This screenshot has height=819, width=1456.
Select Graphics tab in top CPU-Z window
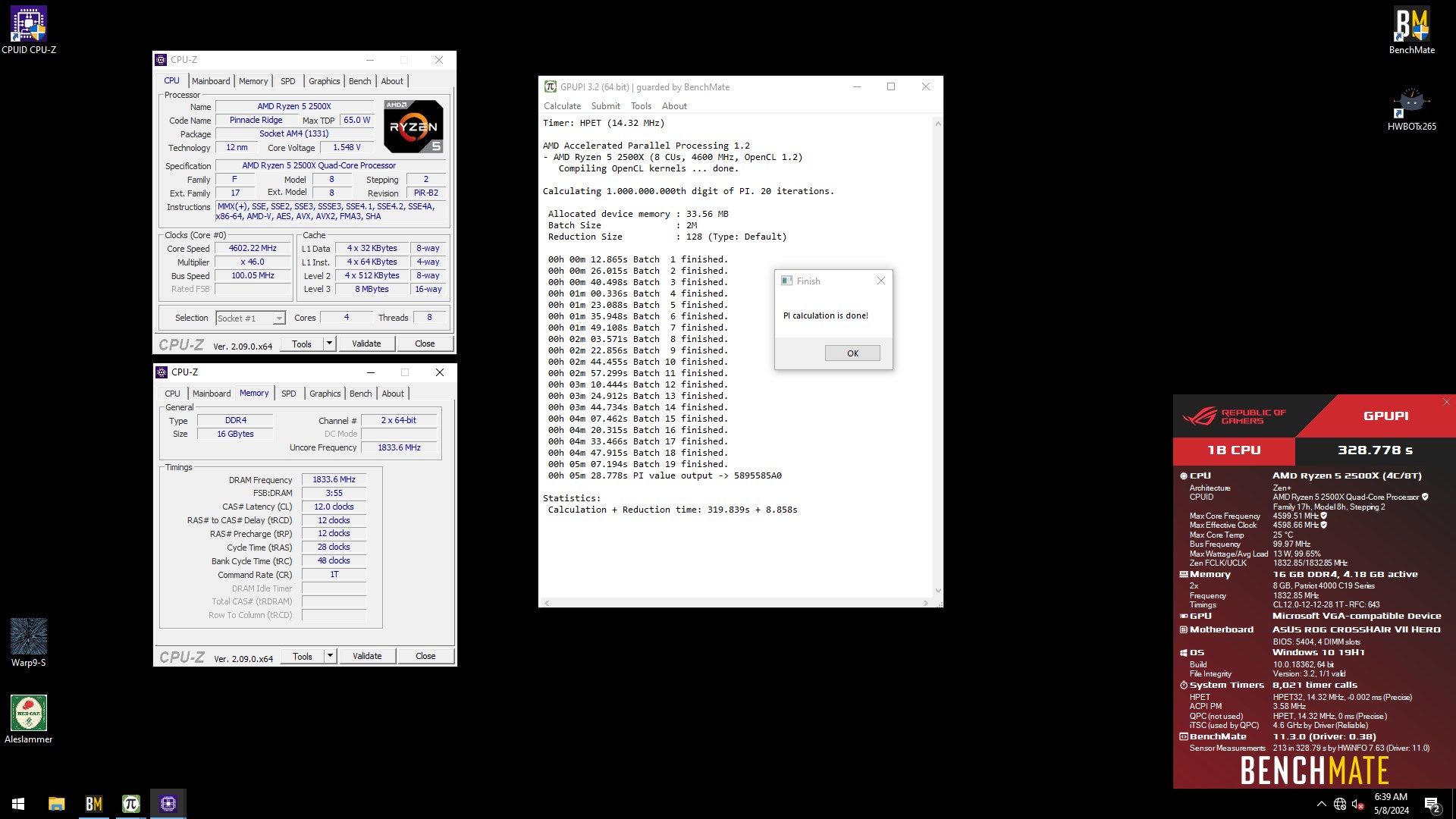pos(324,81)
